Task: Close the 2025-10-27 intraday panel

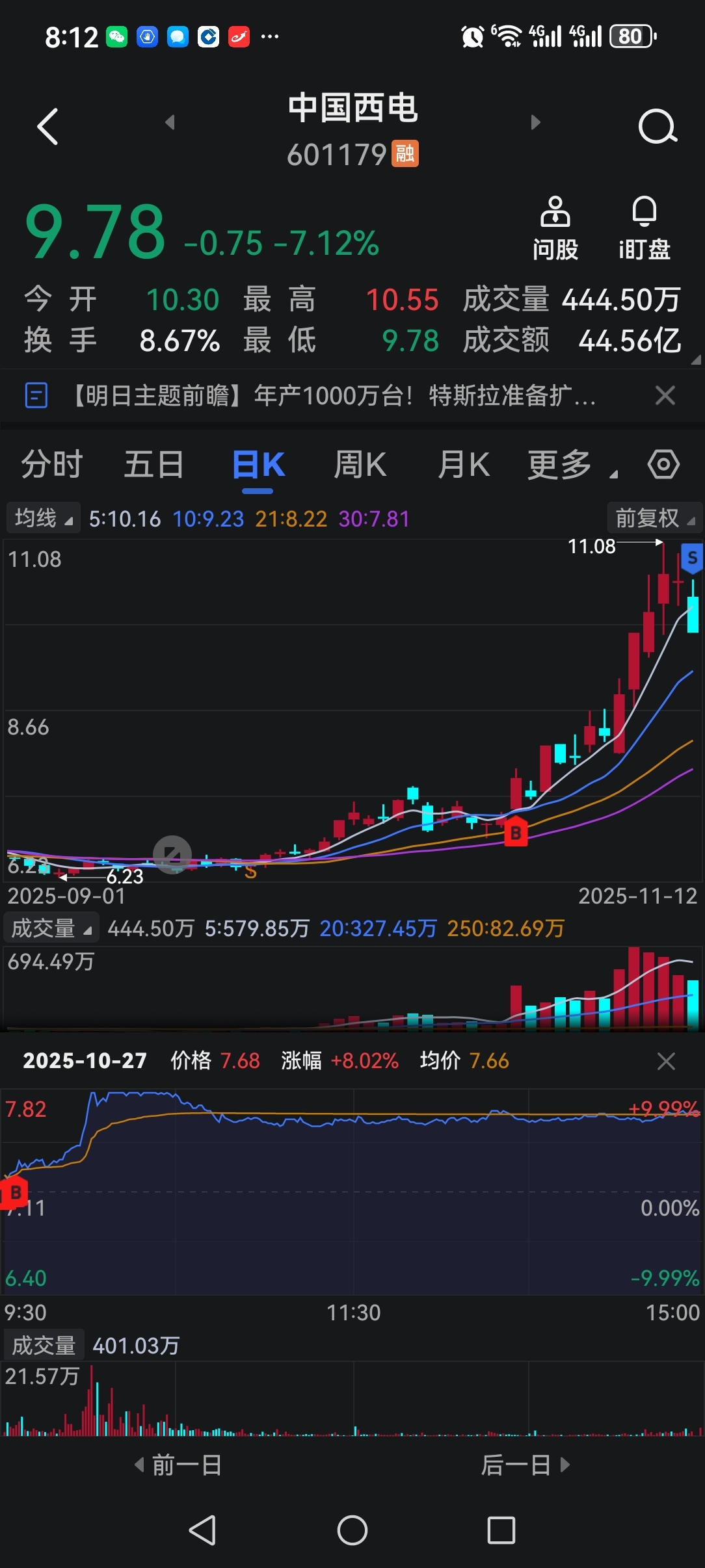Action: pos(666,1061)
